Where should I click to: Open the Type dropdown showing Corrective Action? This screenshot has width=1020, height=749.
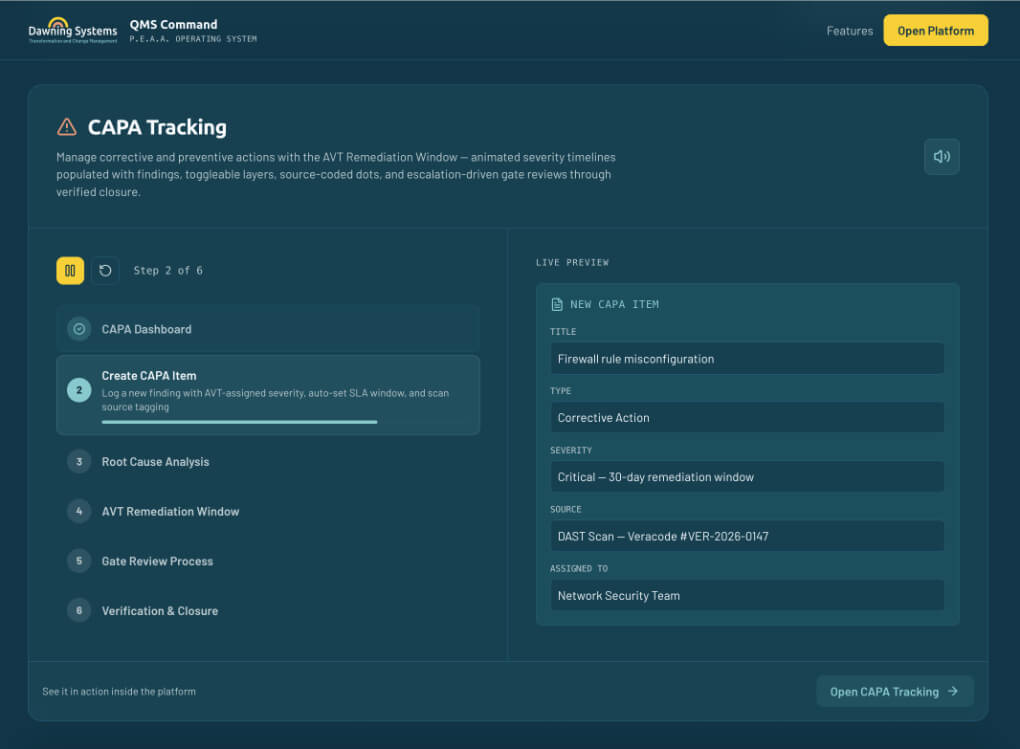click(747, 417)
